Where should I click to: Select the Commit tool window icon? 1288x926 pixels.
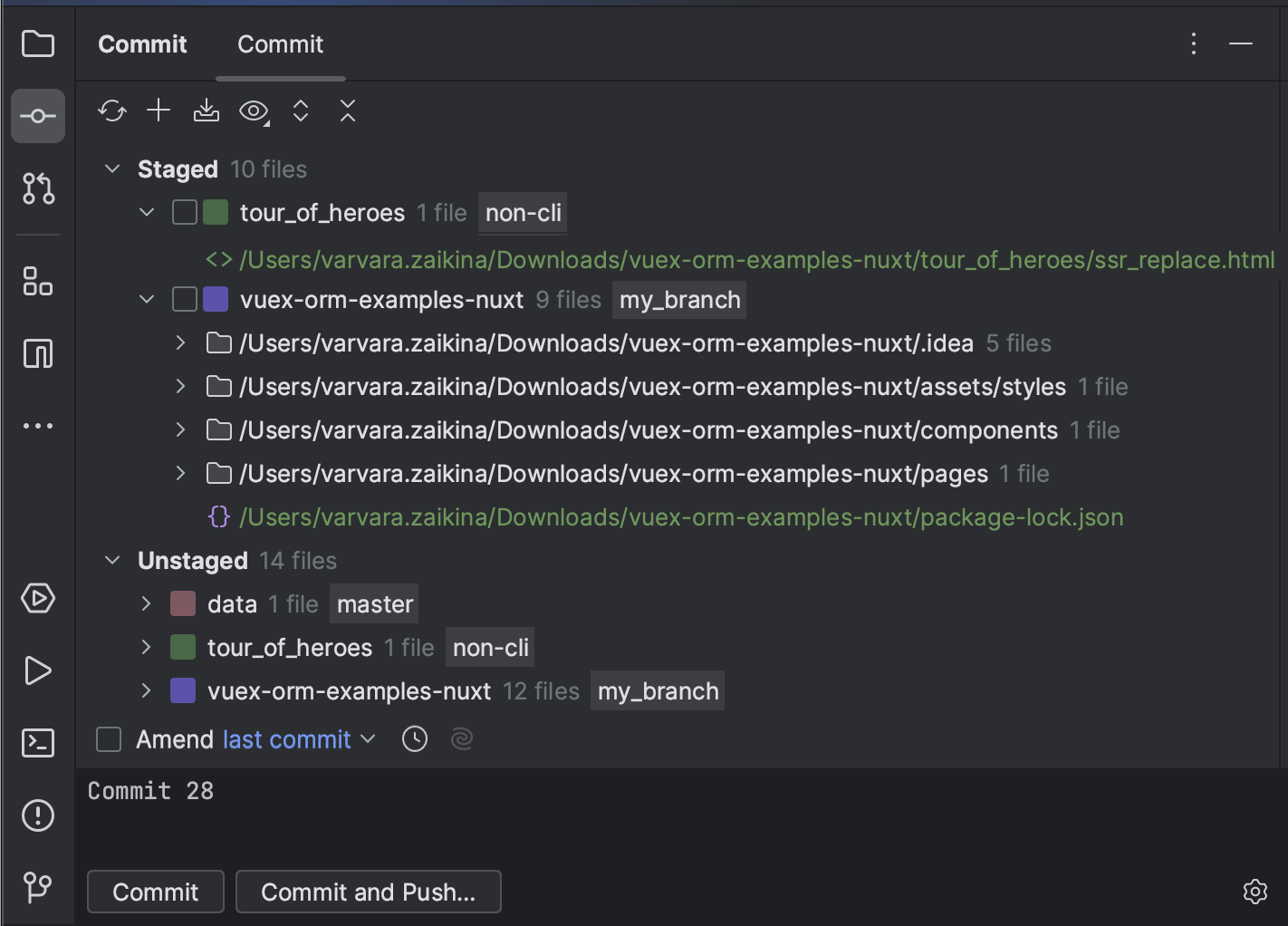[38, 116]
